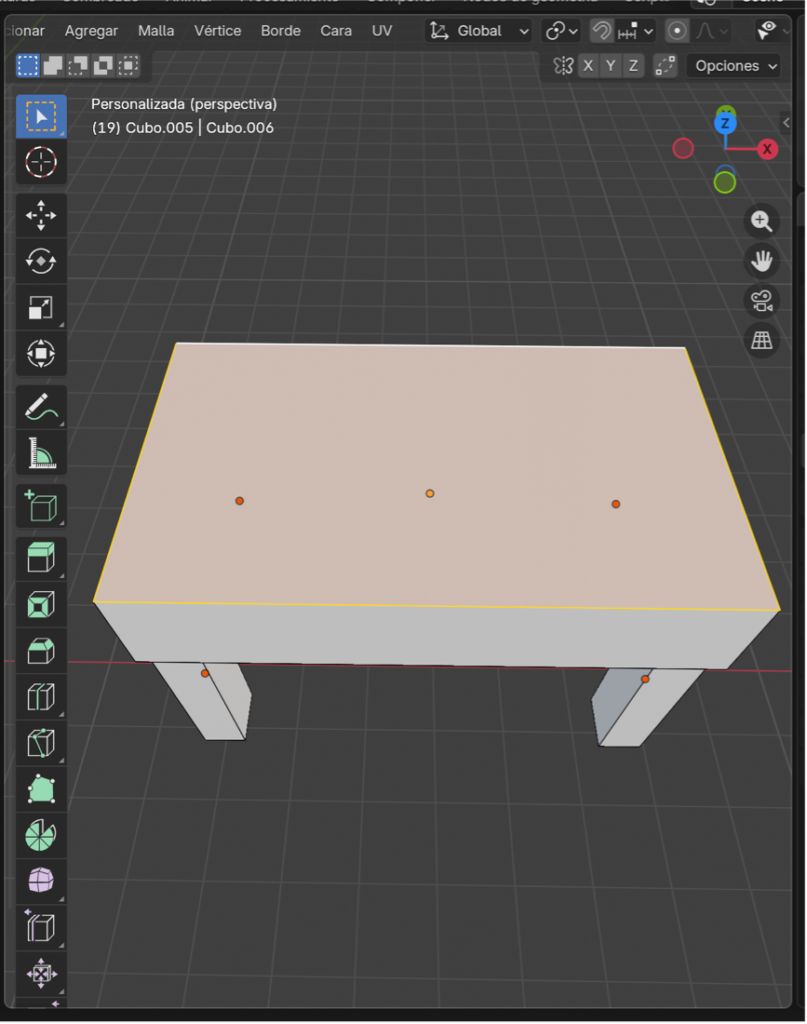The image size is (807, 1024).
Task: Set selection mode to new selection
Action: (28, 65)
